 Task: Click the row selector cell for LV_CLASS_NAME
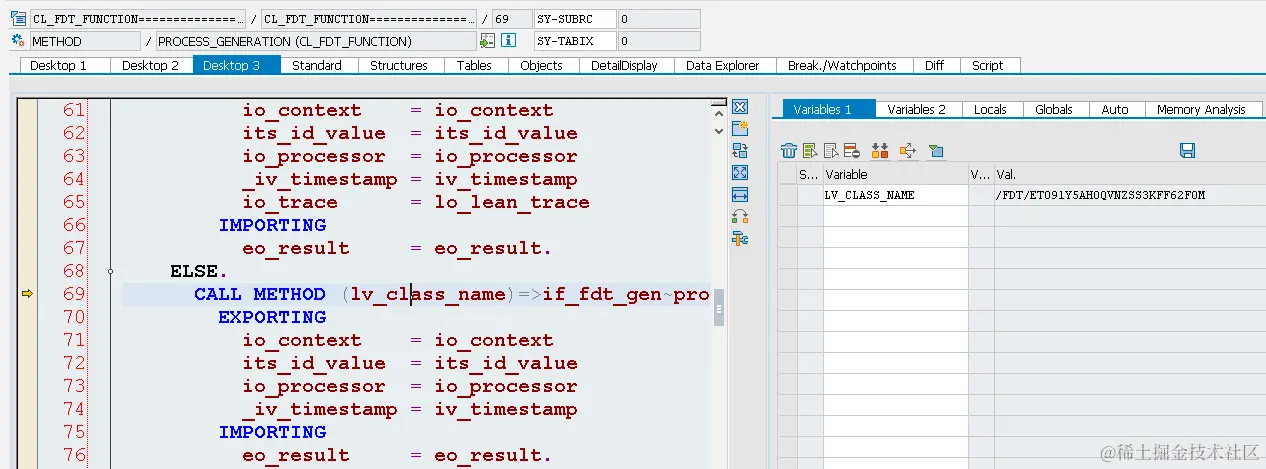(x=787, y=195)
